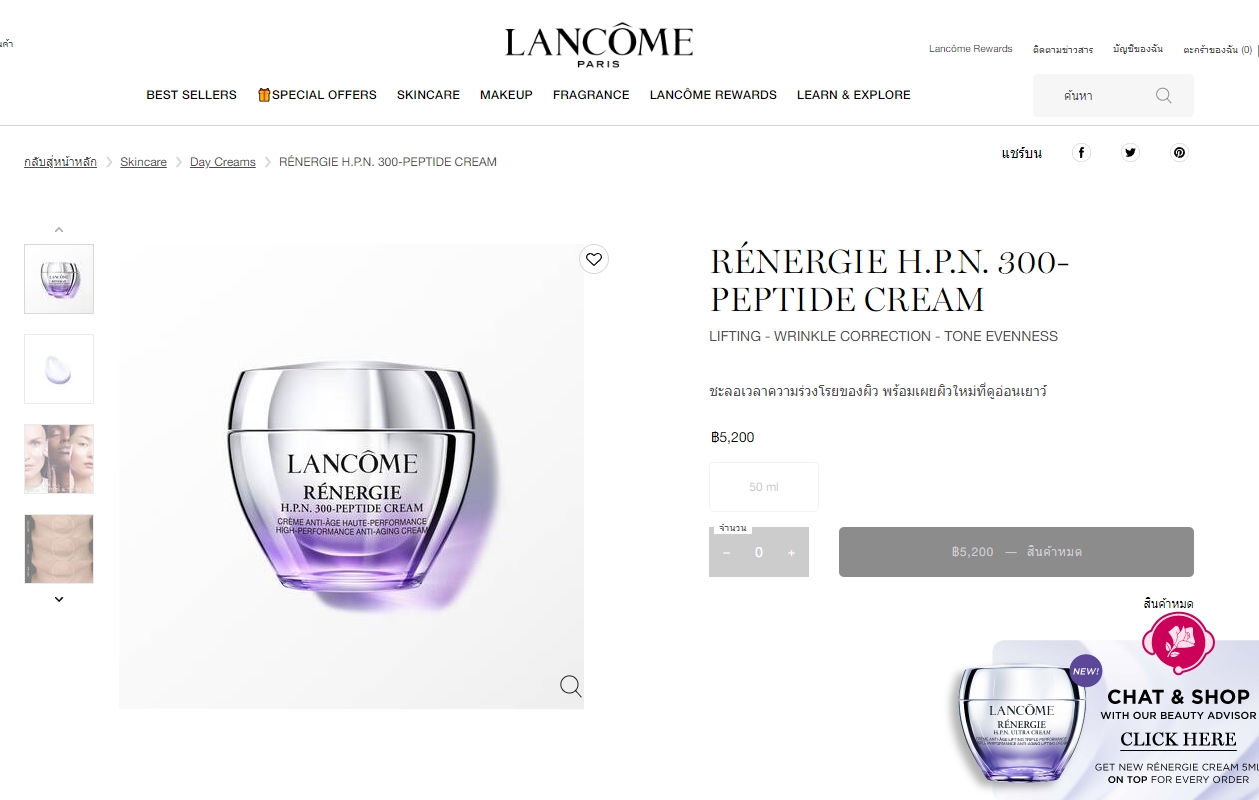Click the search magnifier icon

pyautogui.click(x=1163, y=95)
